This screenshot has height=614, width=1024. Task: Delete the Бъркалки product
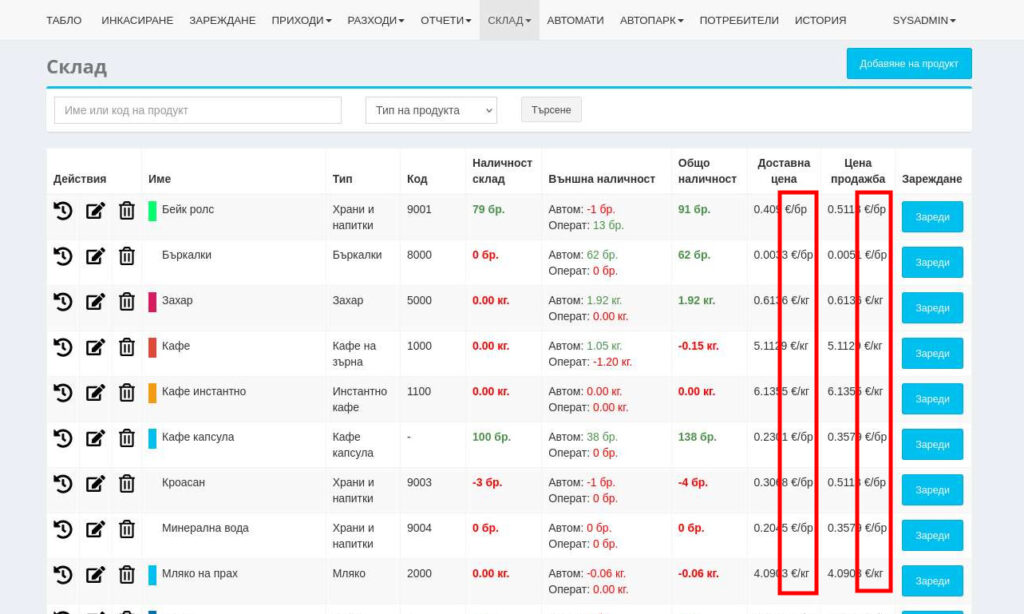[127, 256]
